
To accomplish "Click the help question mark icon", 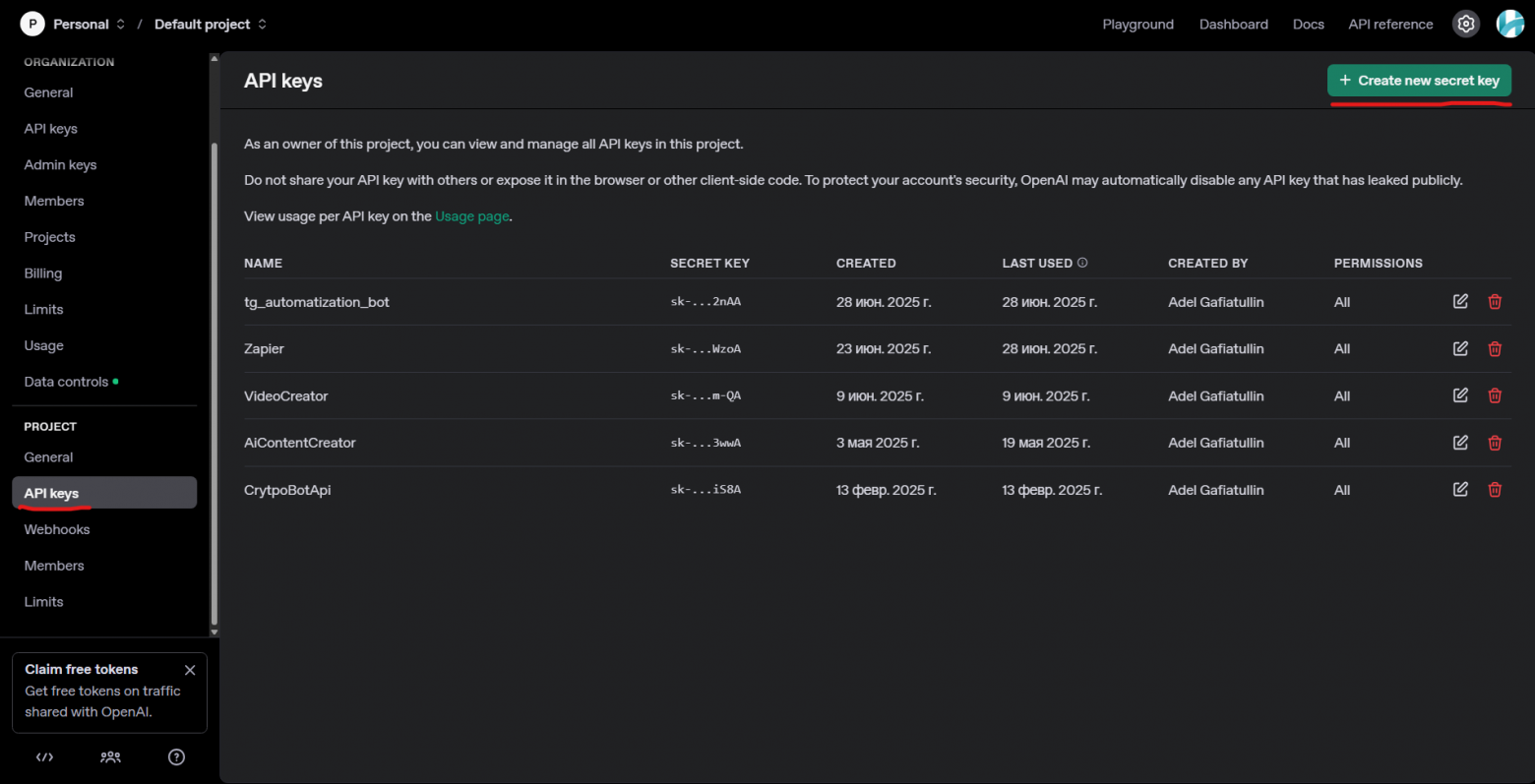I will click(x=176, y=756).
